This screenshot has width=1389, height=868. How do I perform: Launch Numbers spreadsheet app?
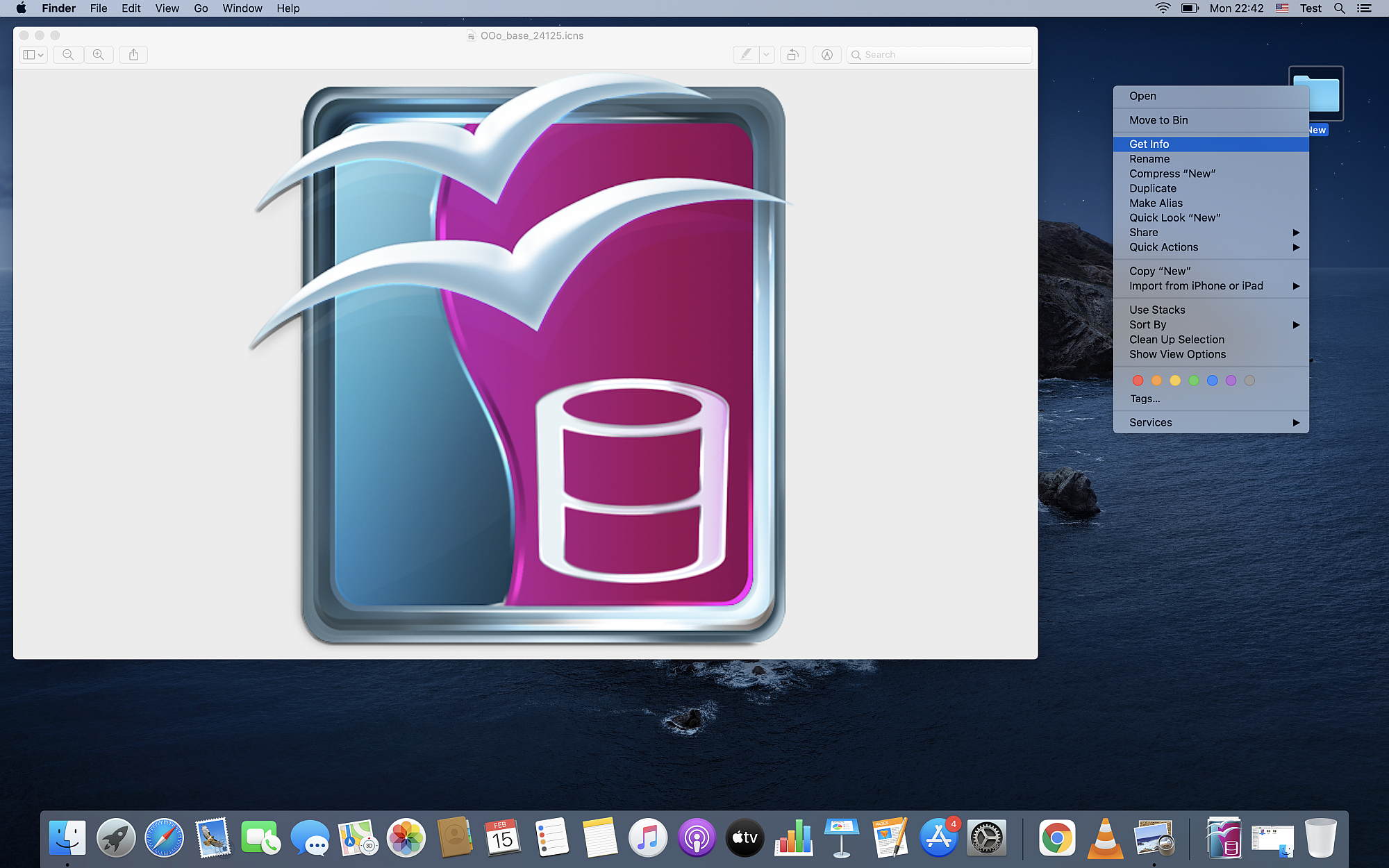coord(793,838)
